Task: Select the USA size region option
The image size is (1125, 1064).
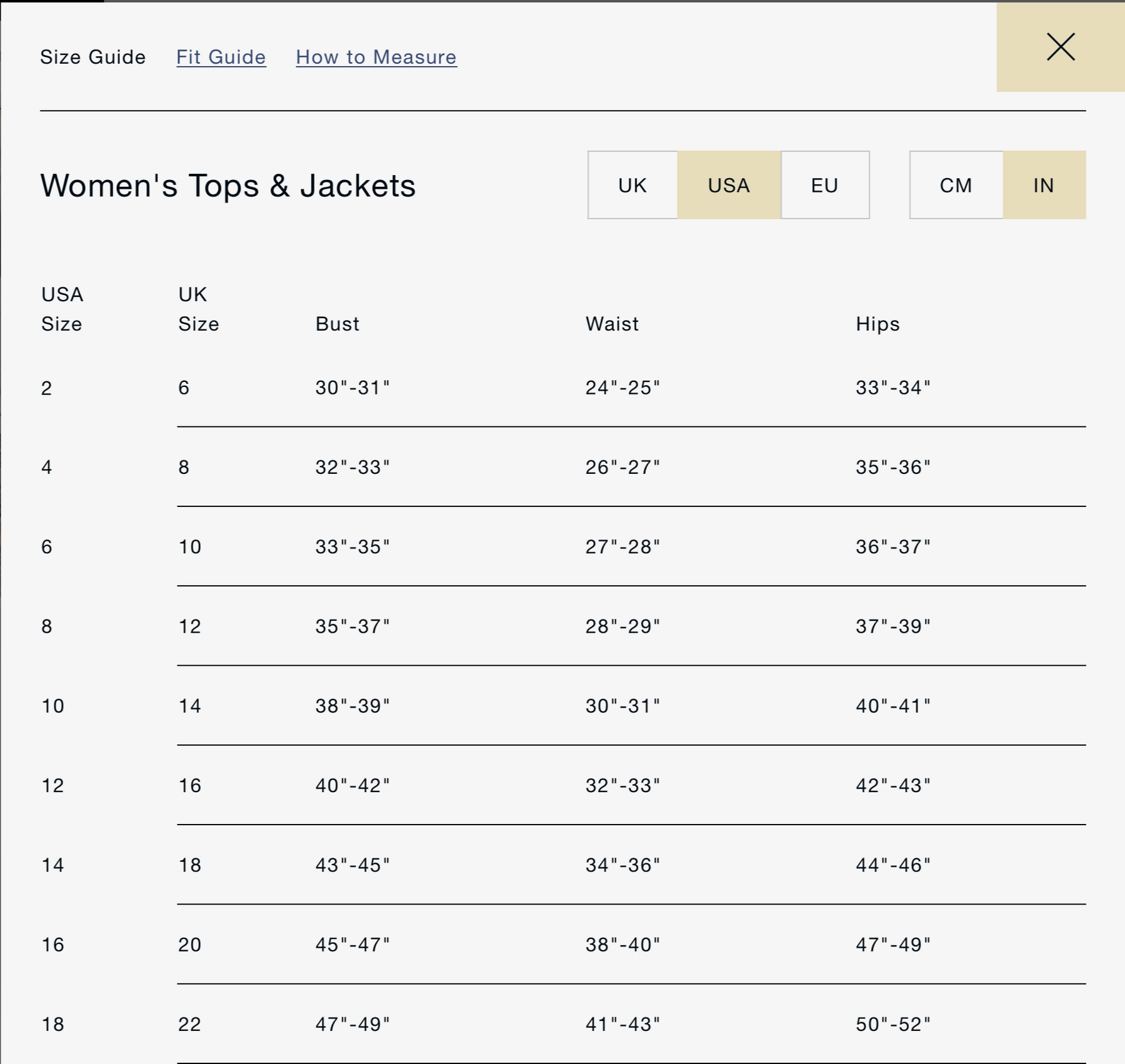Action: point(728,185)
